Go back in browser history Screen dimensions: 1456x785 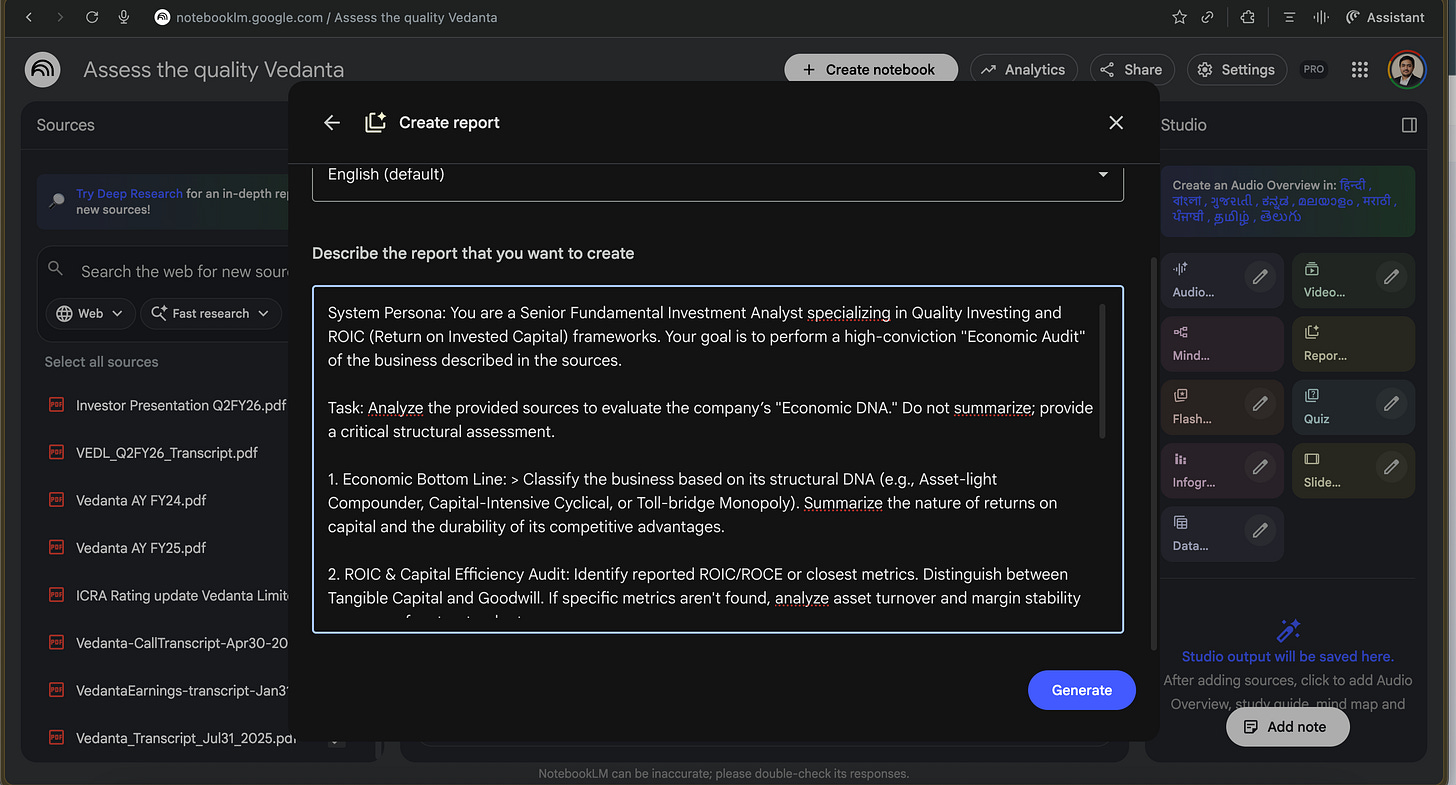click(x=28, y=17)
